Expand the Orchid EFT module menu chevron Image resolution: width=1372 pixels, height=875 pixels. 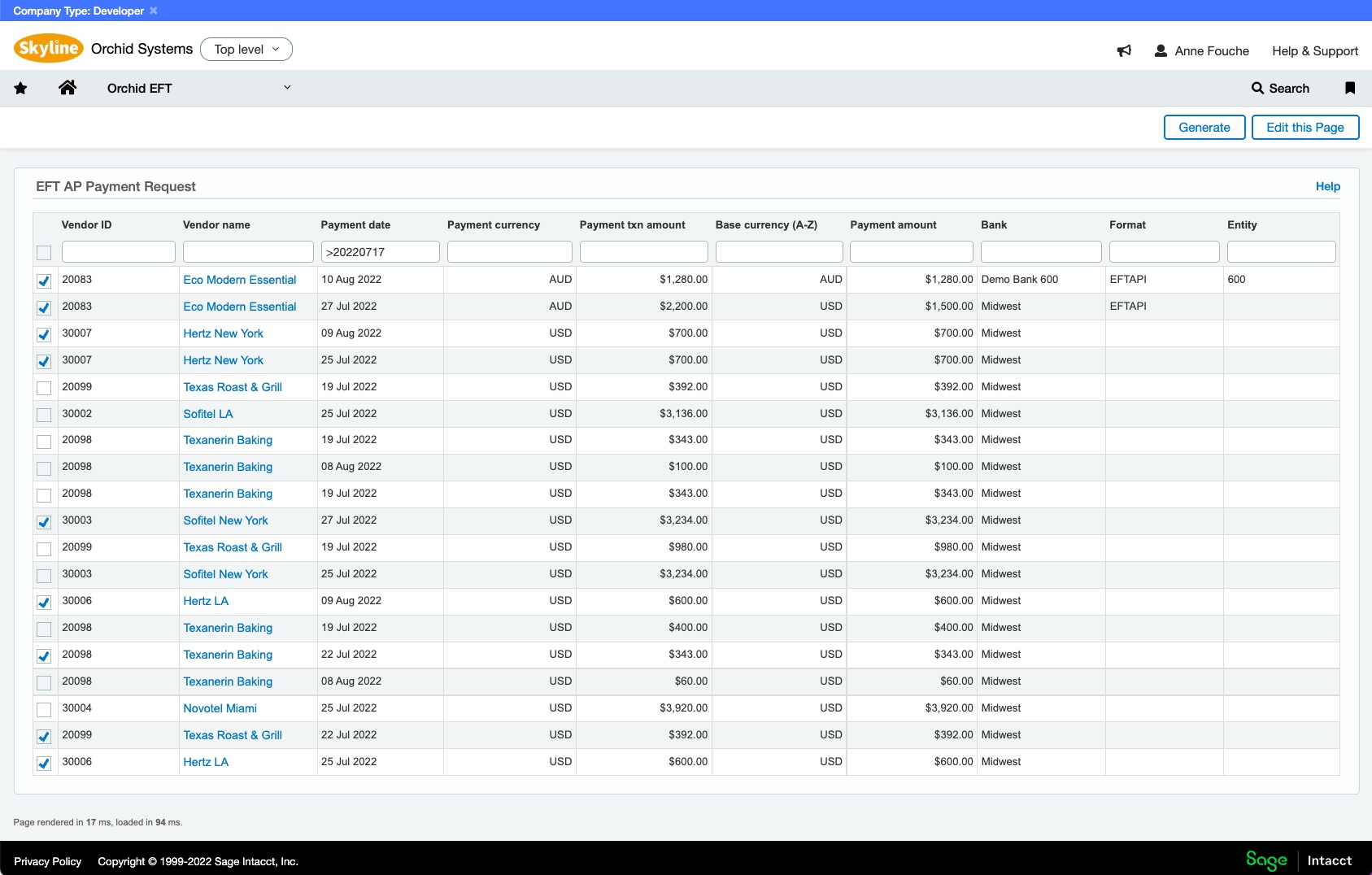tap(287, 88)
